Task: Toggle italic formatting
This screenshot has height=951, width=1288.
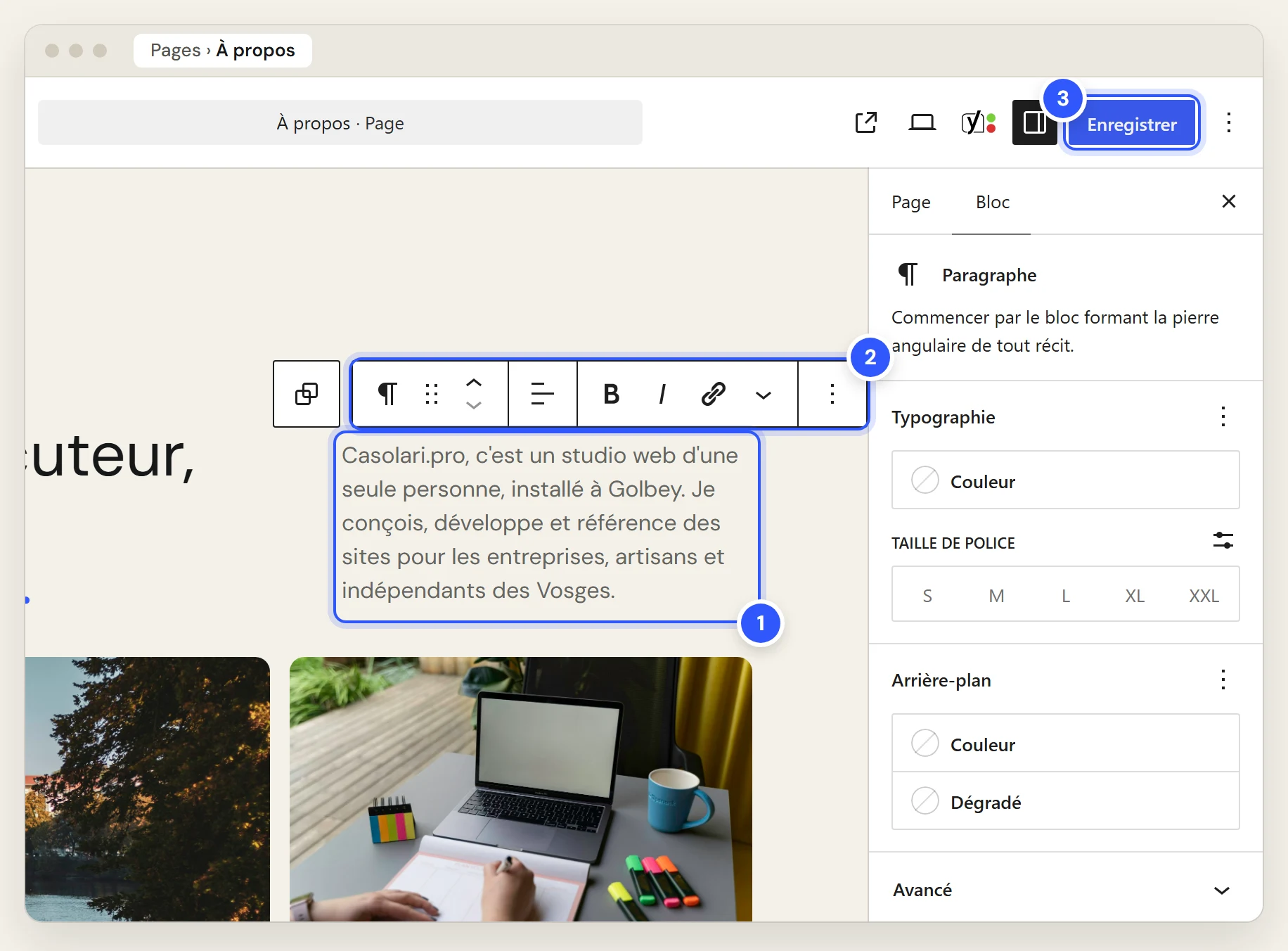Action: tap(662, 394)
